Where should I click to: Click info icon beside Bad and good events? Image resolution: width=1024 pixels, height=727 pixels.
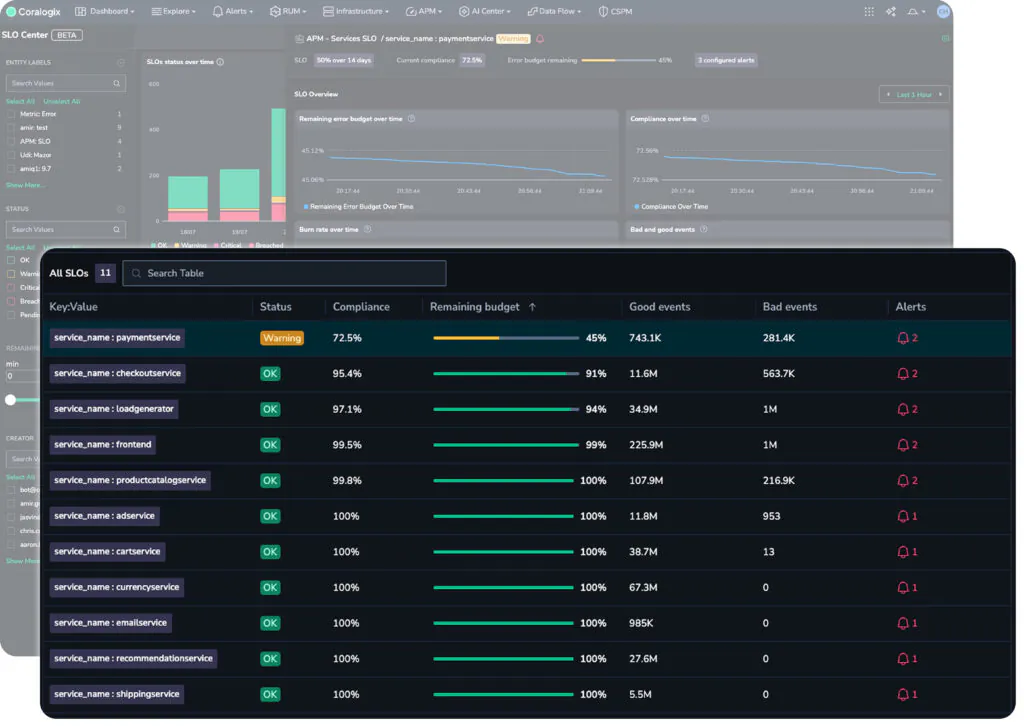[x=703, y=229]
